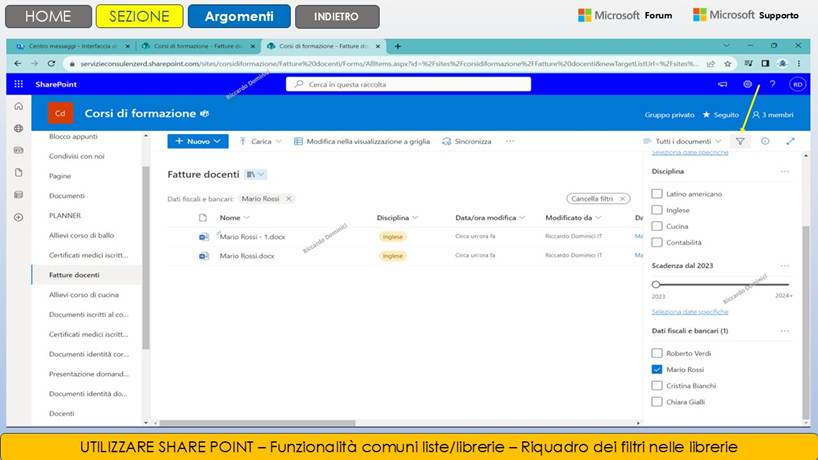Open the Tutti i documenti view dropdown

pyautogui.click(x=682, y=141)
